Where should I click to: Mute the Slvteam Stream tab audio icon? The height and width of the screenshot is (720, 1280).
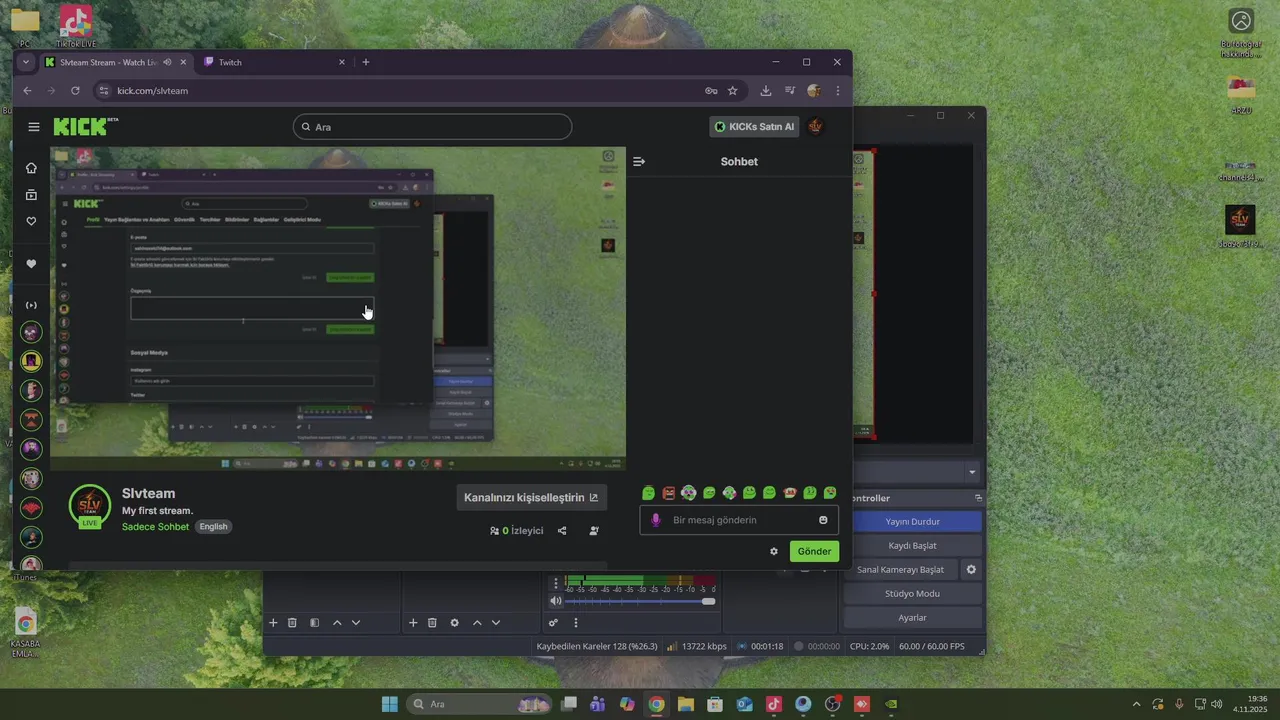coord(167,62)
